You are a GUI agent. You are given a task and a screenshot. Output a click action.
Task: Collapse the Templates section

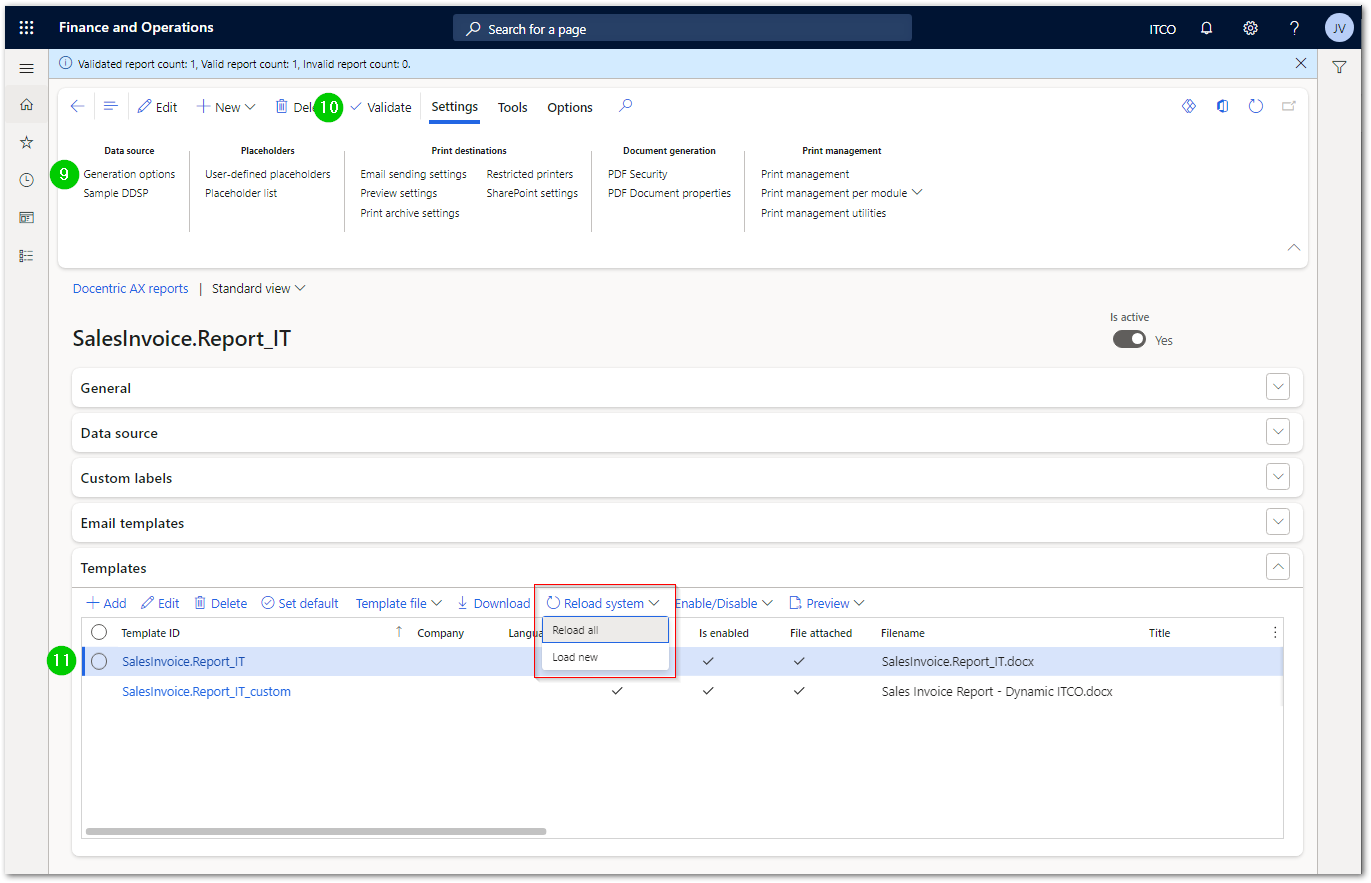click(x=1278, y=567)
